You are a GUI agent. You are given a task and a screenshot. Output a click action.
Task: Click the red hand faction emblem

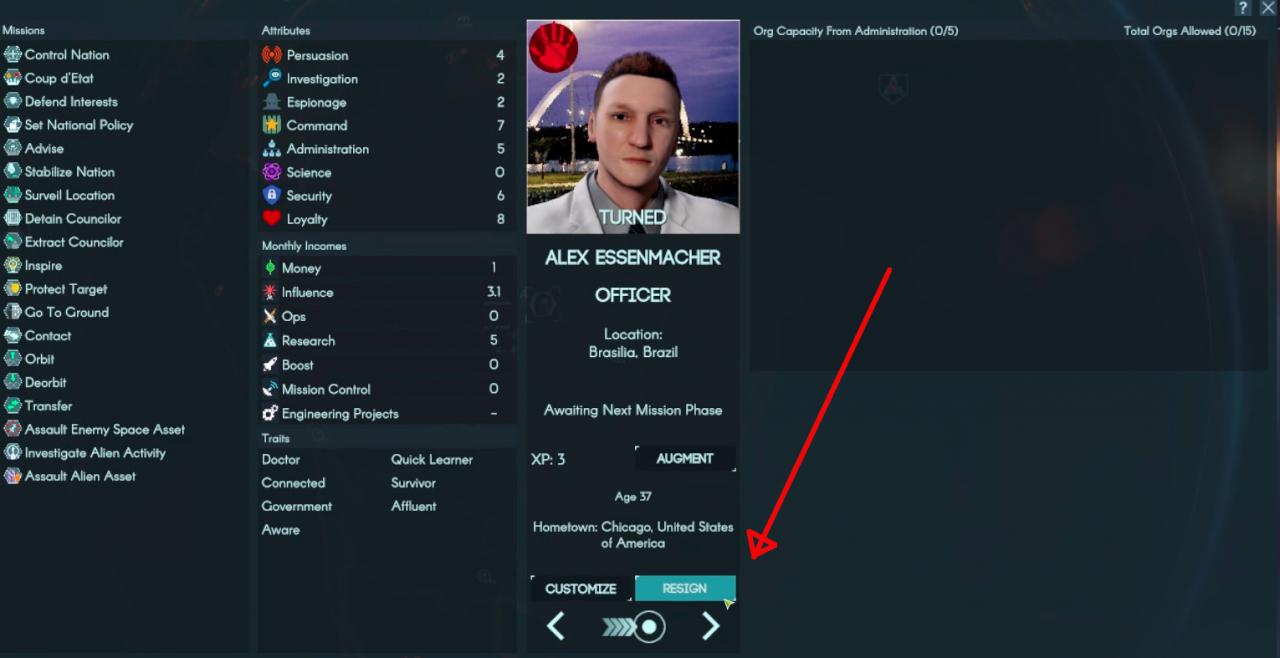tap(547, 46)
